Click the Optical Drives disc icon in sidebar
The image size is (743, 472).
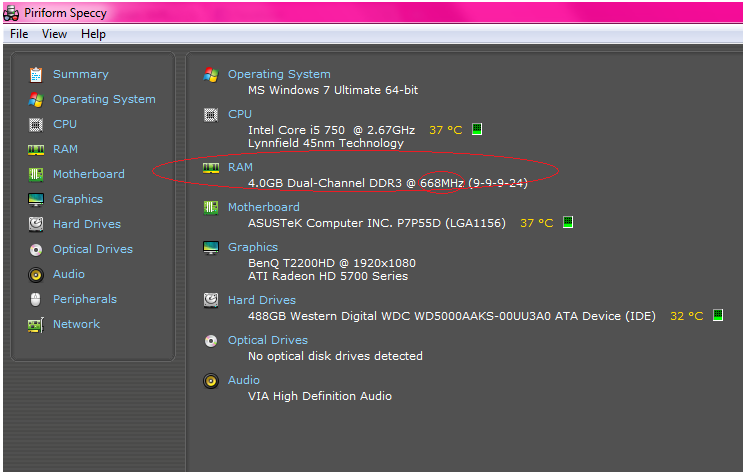(36, 249)
